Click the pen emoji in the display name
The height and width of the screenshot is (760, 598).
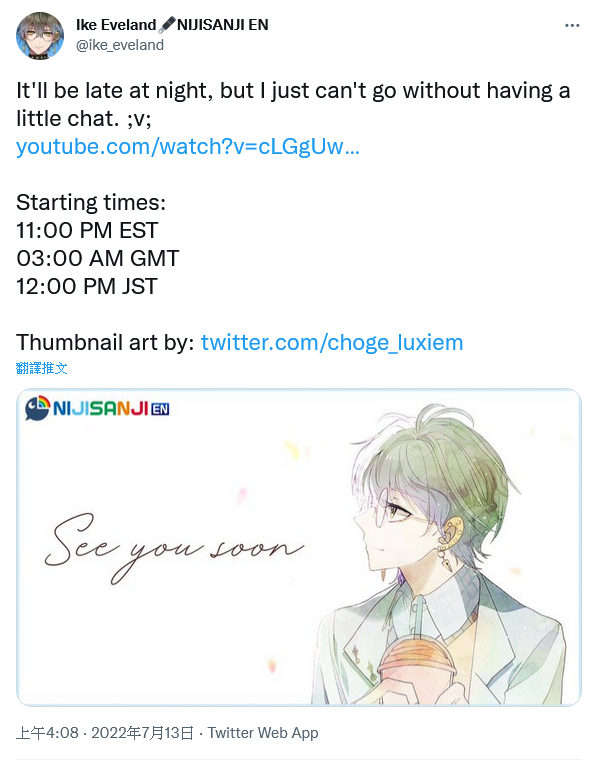[x=167, y=25]
